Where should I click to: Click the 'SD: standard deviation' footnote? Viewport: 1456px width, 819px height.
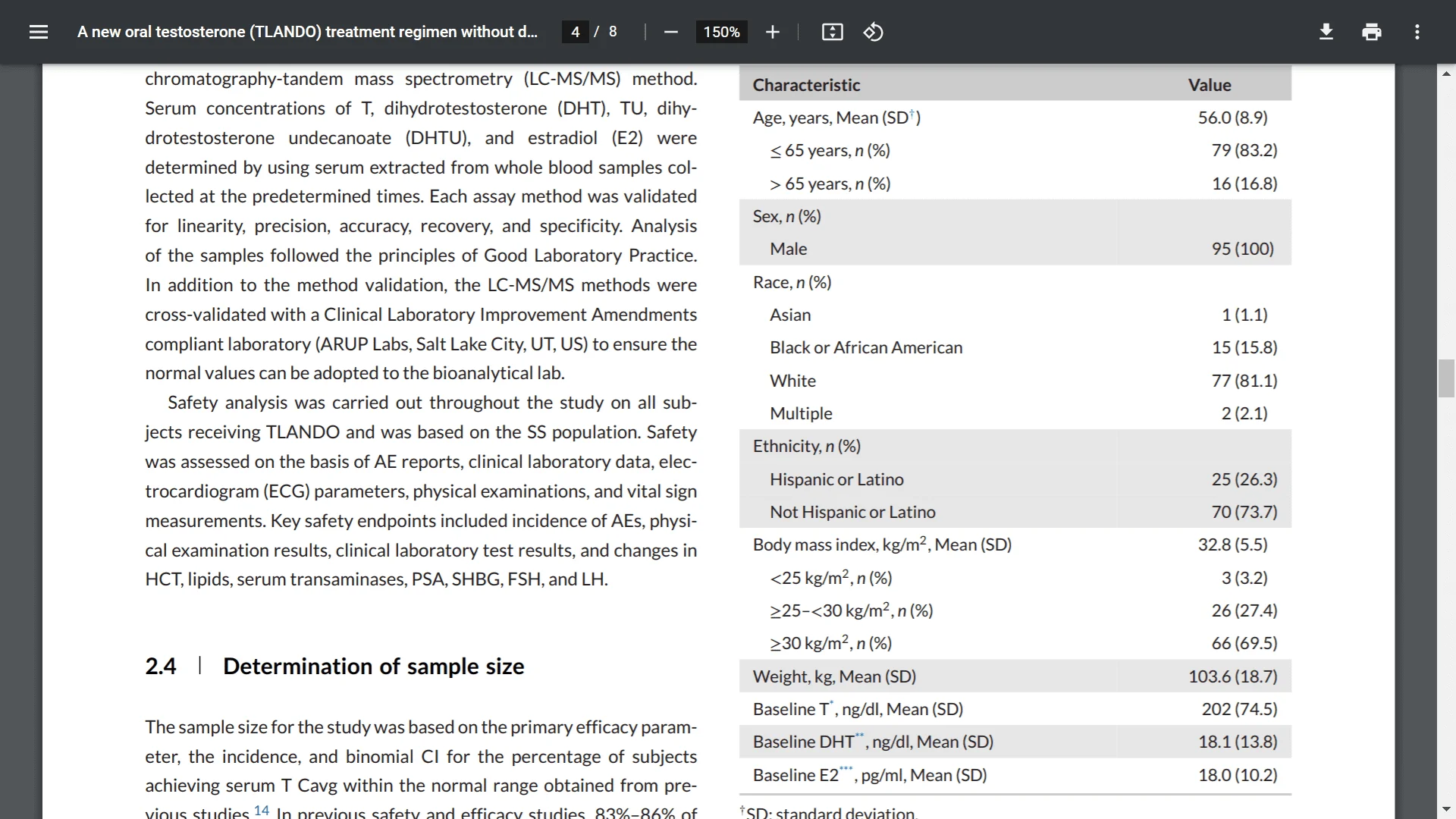829,812
